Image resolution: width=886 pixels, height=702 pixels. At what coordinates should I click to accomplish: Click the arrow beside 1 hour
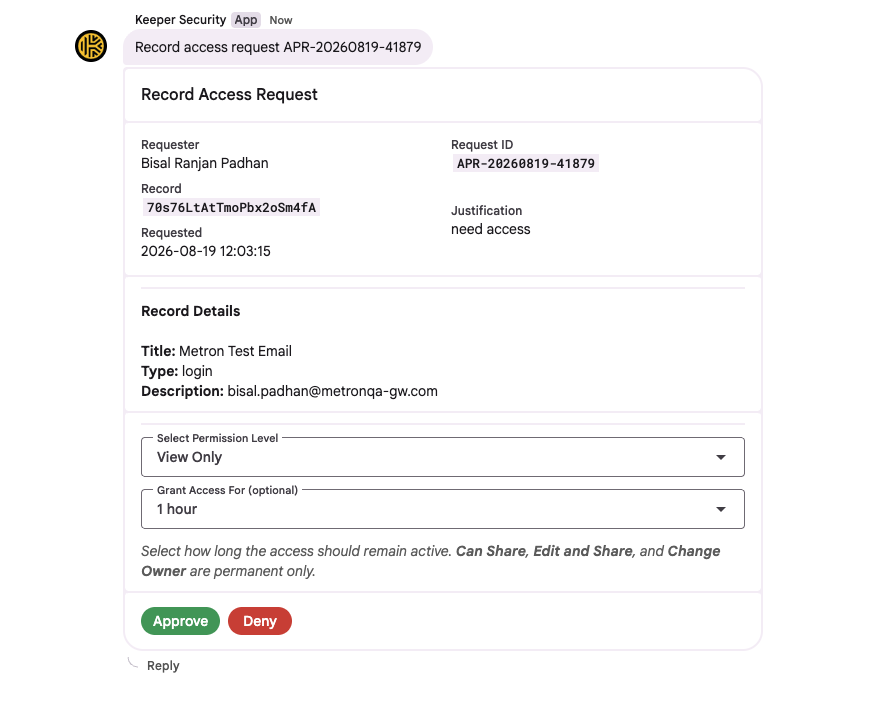[721, 509]
